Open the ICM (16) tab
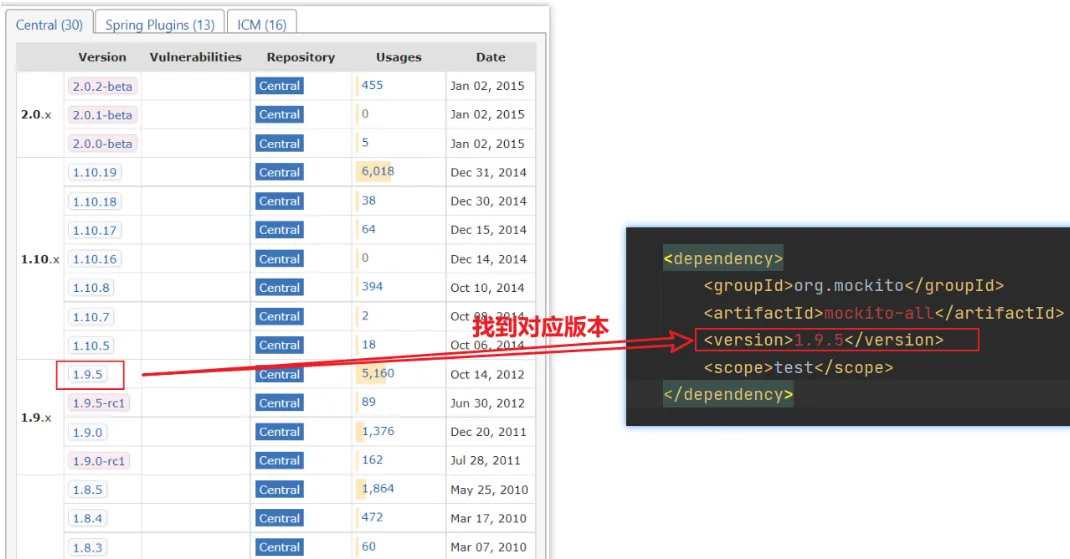This screenshot has height=559, width=1070. pyautogui.click(x=261, y=25)
